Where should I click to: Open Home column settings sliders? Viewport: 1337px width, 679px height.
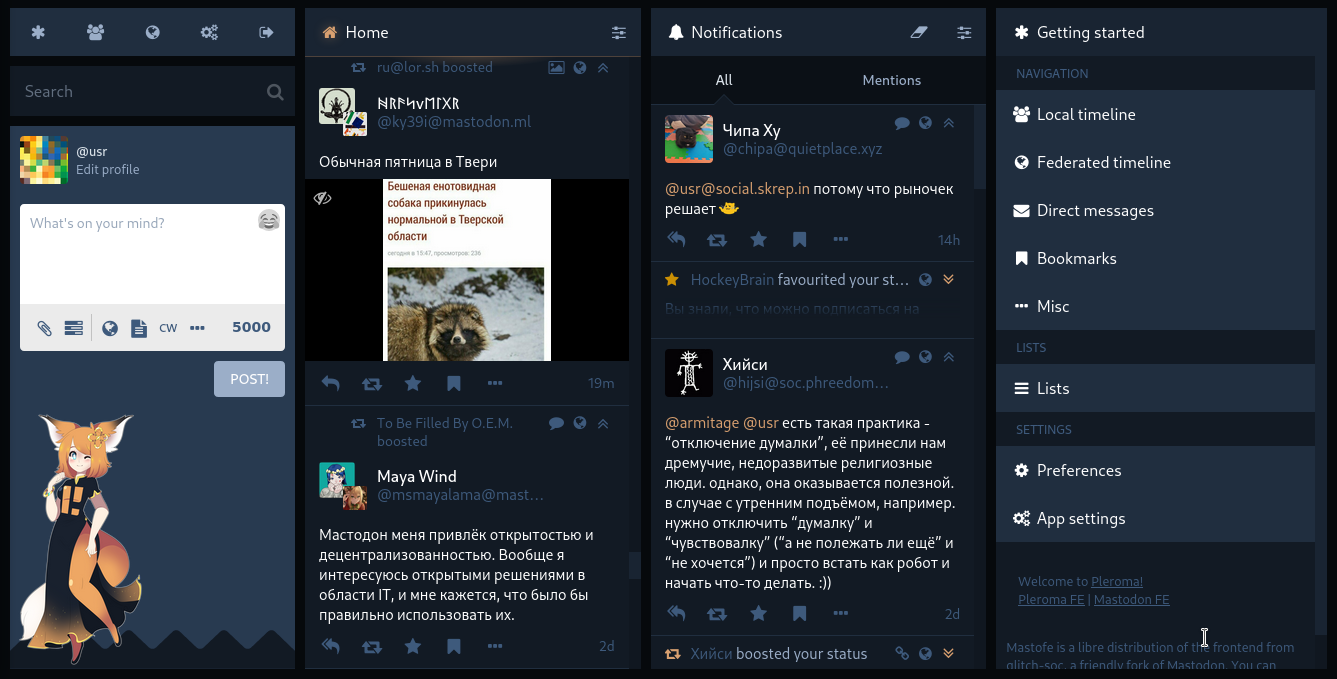(619, 33)
